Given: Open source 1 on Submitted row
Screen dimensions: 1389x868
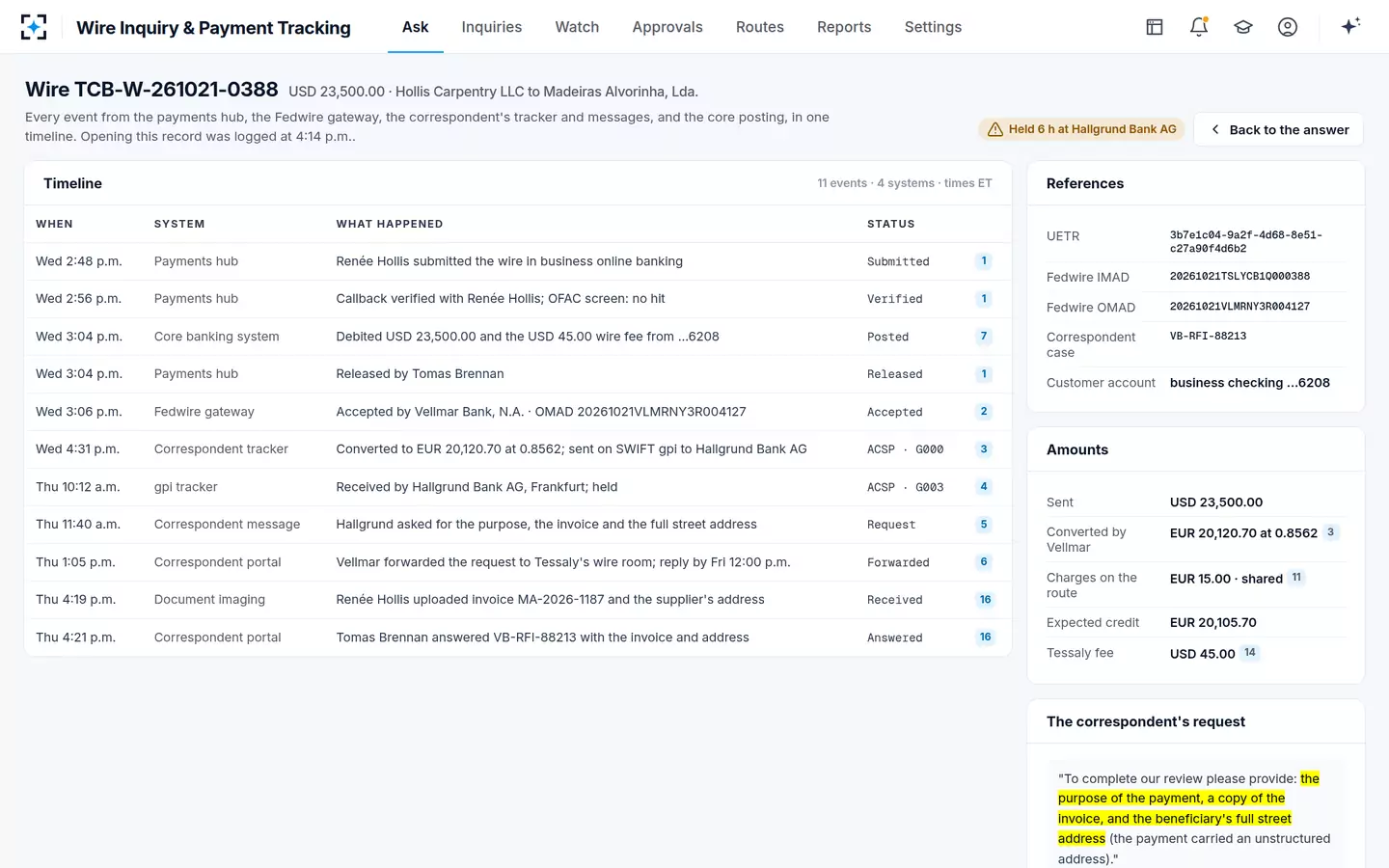Looking at the screenshot, I should 984,261.
